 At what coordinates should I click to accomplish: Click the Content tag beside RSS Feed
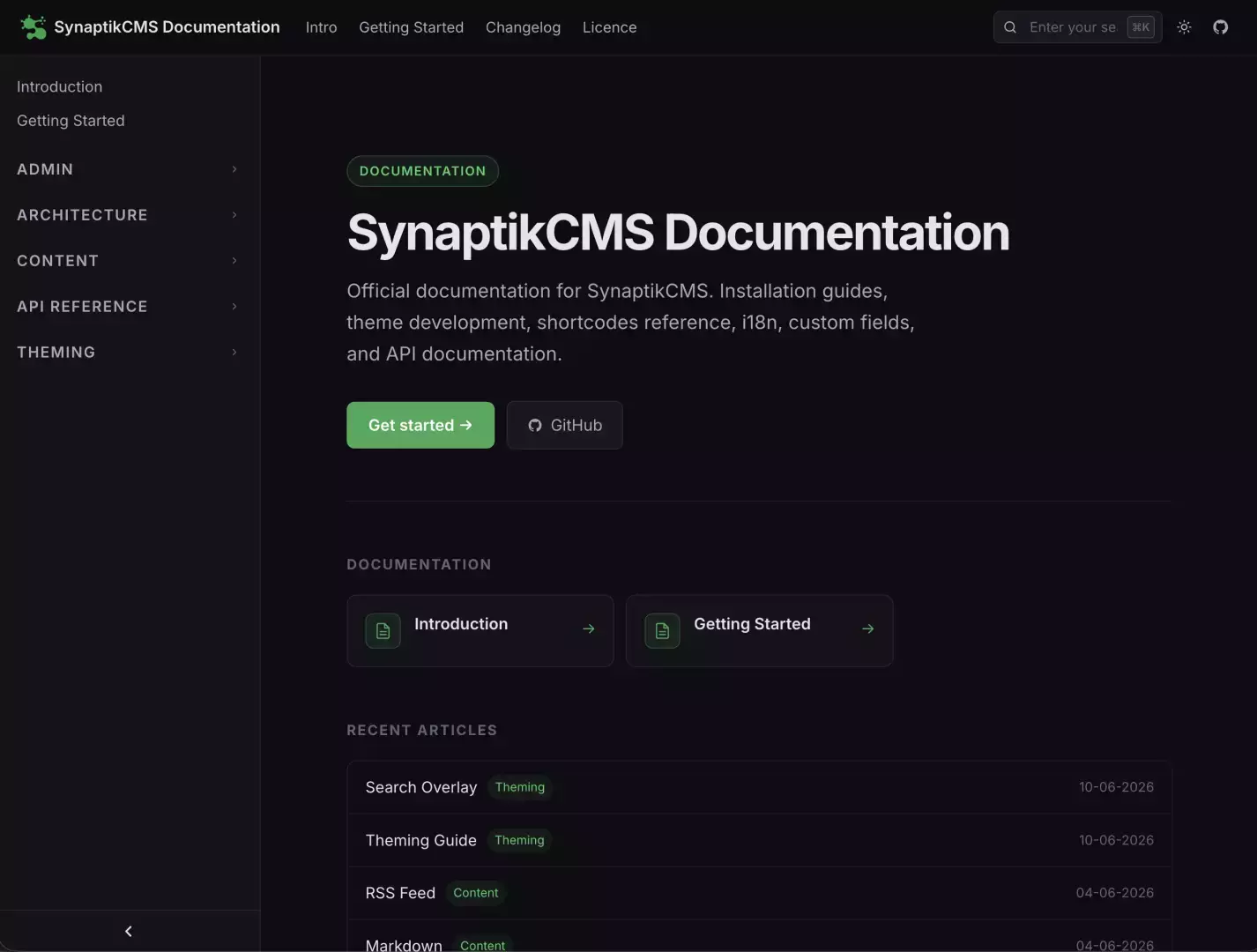click(x=476, y=893)
